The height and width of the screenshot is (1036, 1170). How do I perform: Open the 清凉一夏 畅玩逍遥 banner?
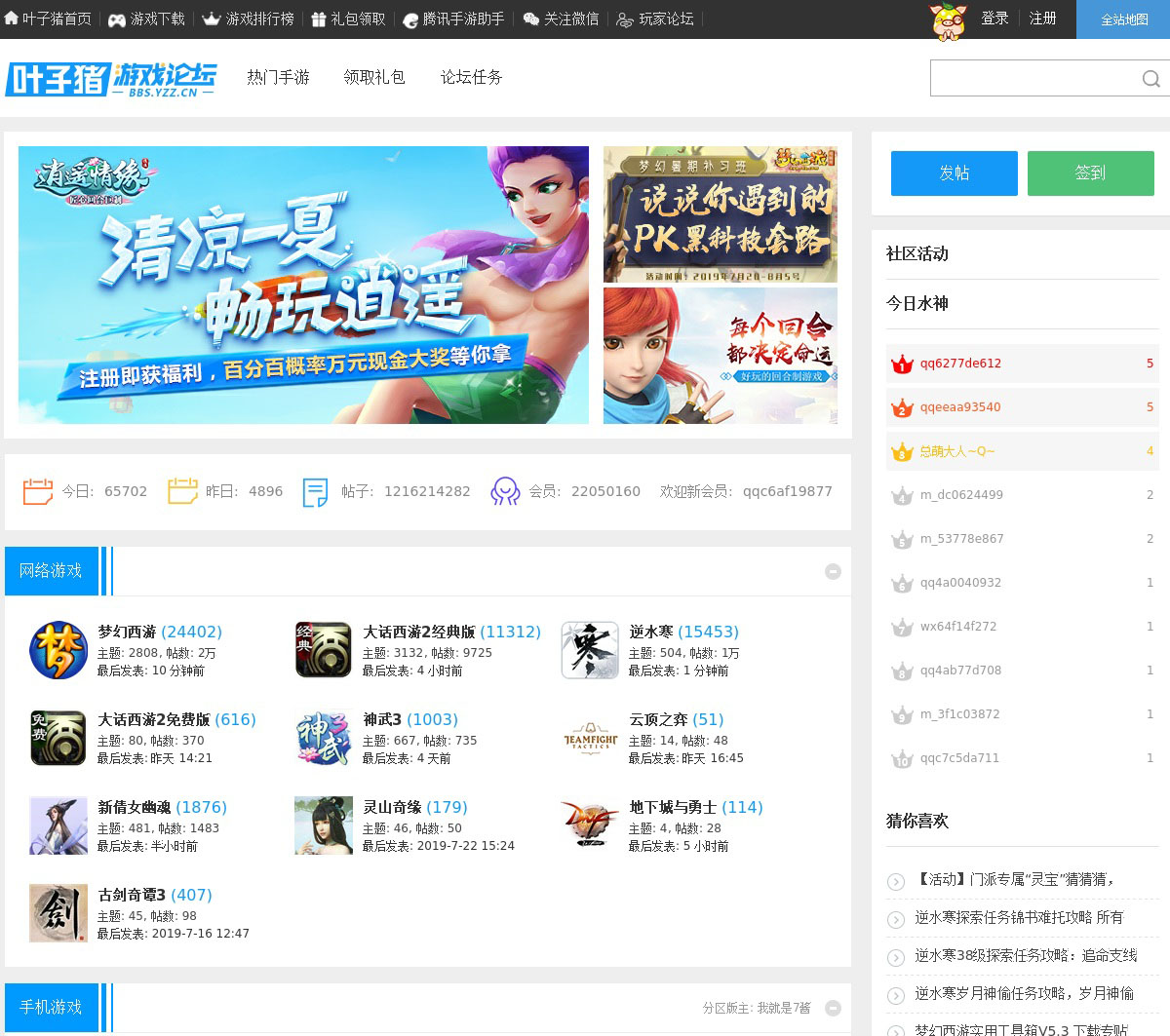coord(303,285)
